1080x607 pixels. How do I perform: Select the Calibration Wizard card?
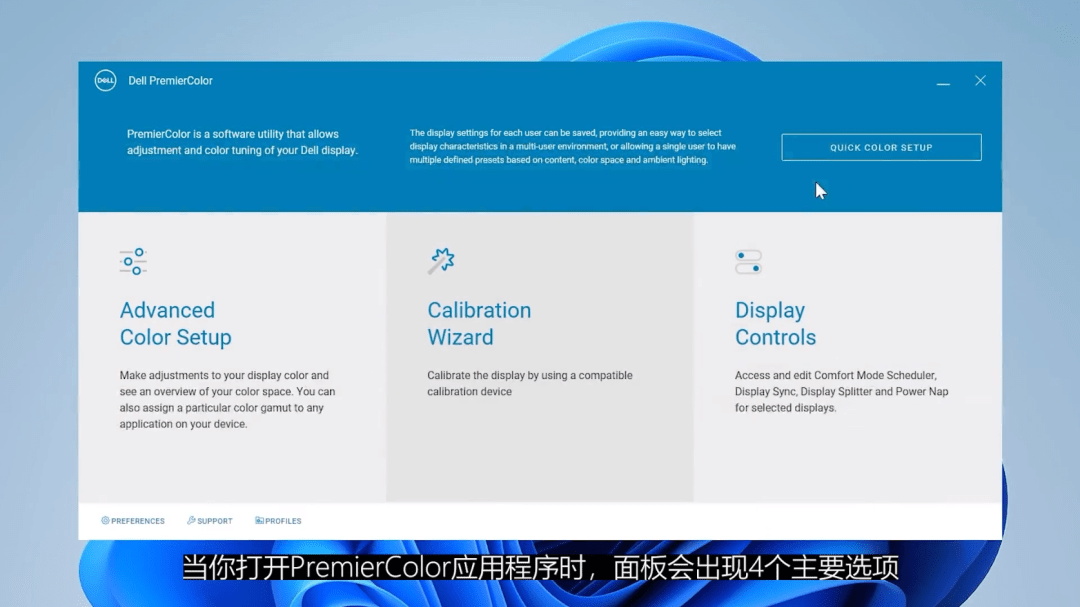click(x=539, y=355)
